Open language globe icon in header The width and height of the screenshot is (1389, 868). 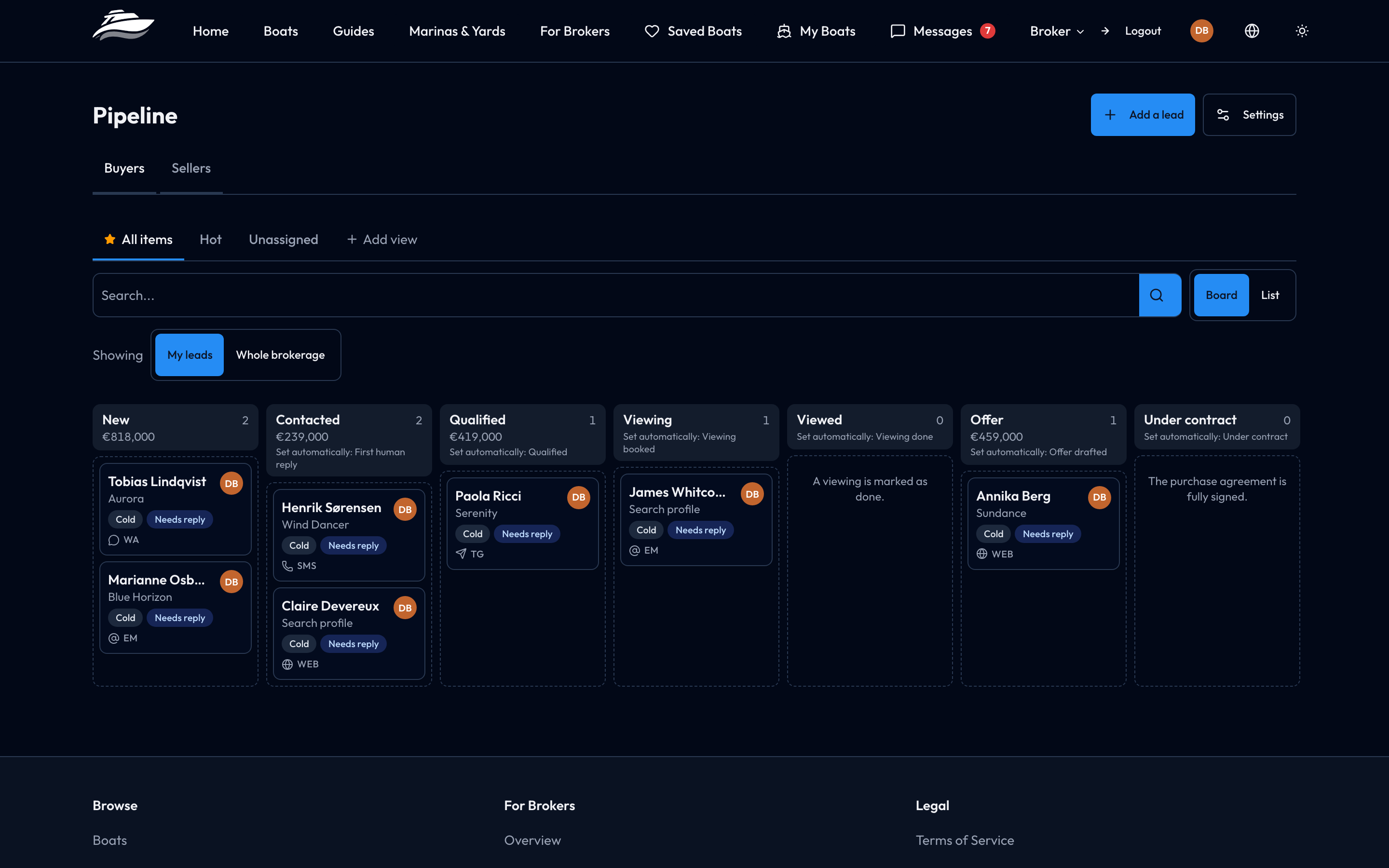1252,31
